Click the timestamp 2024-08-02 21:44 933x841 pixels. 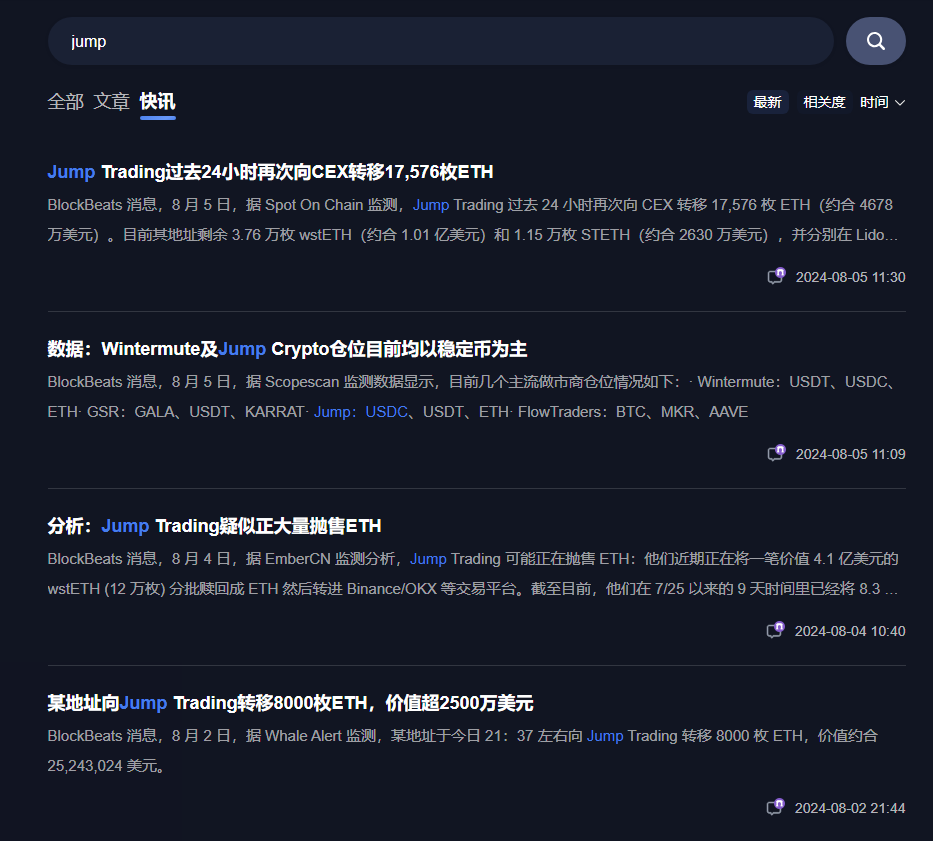tap(850, 808)
